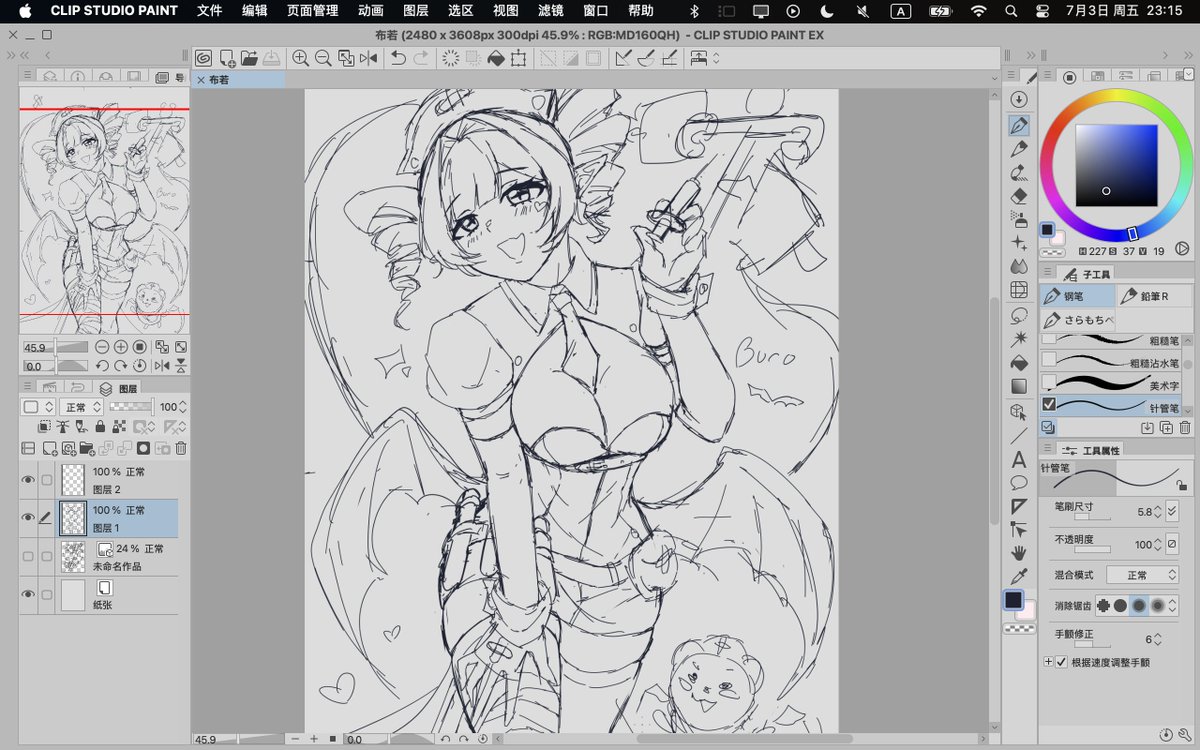Click Delete sub tool trash icon
1200x750 pixels.
[x=1185, y=428]
